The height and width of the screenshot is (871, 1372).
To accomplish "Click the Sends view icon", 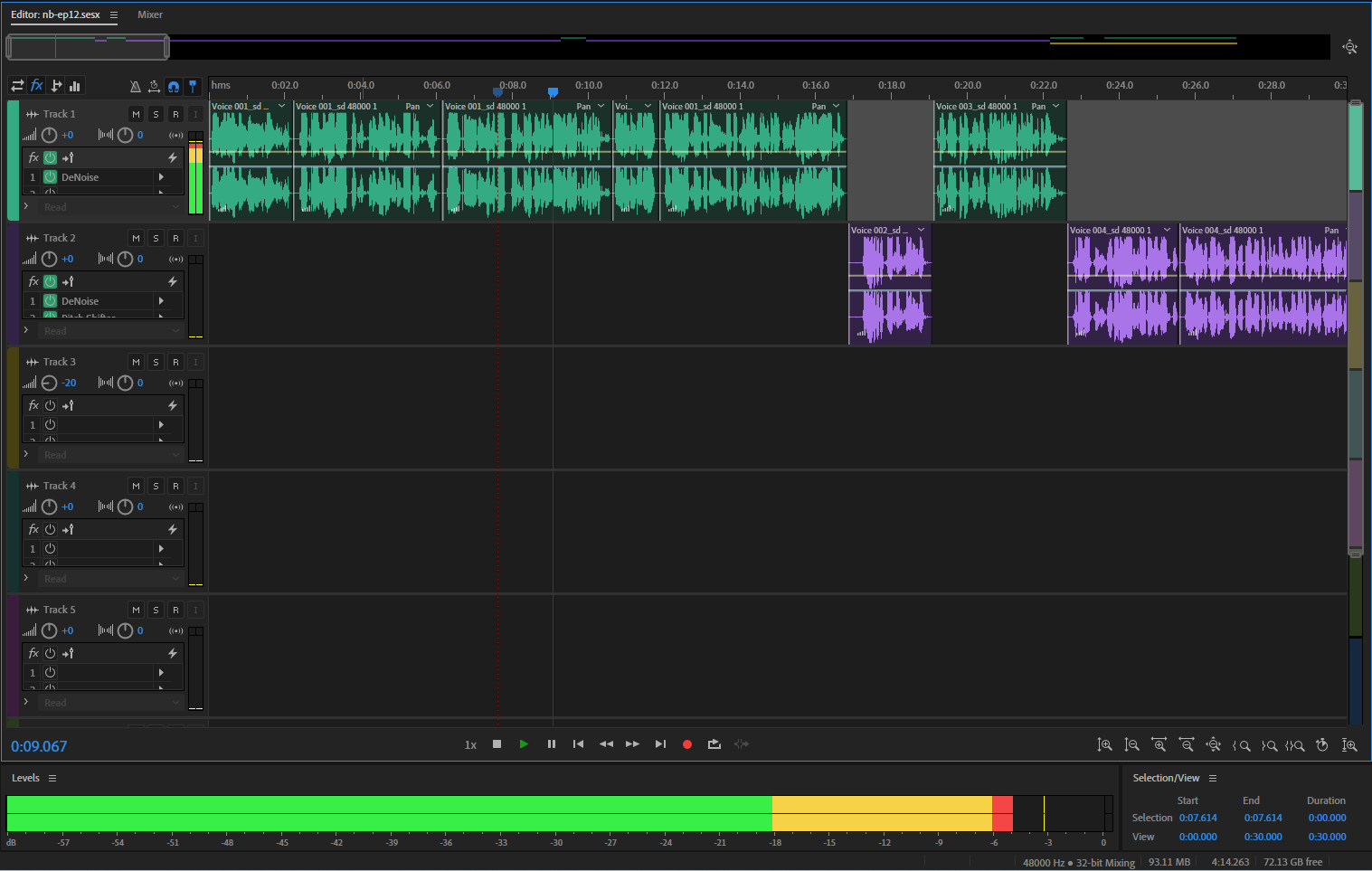I will [x=56, y=86].
